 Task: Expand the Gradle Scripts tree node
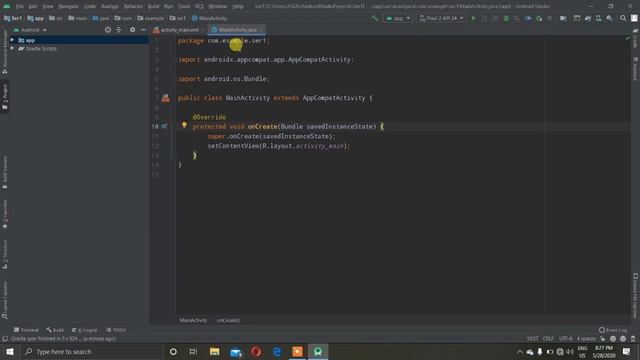click(12, 49)
